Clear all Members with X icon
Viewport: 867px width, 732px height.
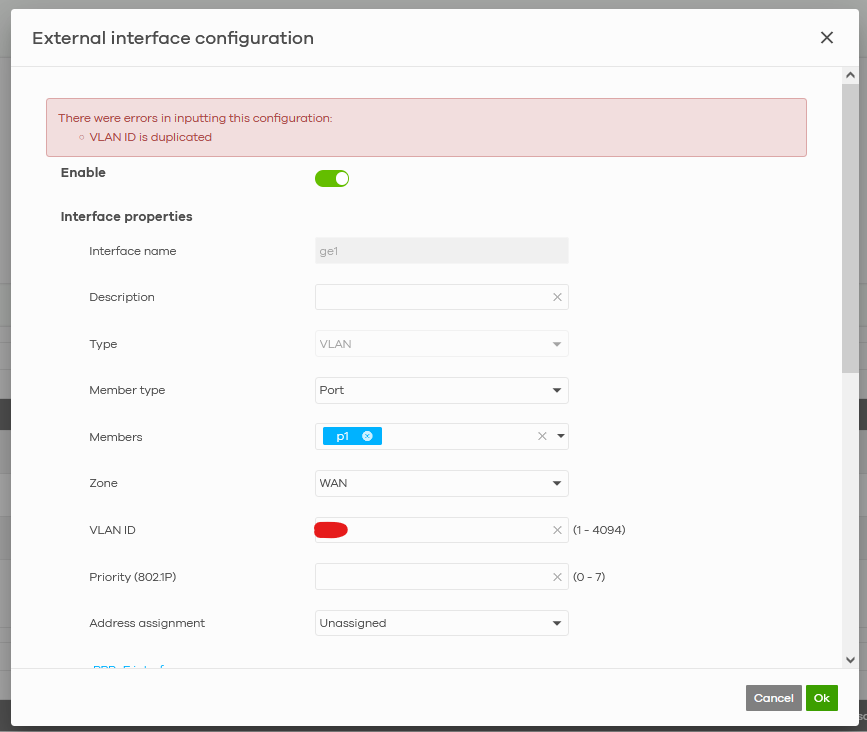pyautogui.click(x=542, y=436)
